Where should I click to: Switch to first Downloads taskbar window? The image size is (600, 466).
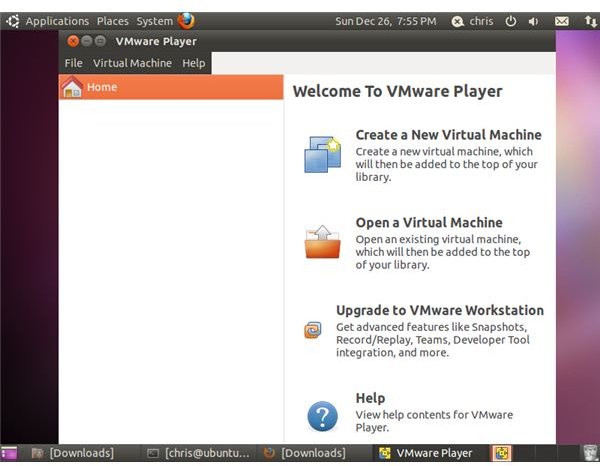pos(73,453)
